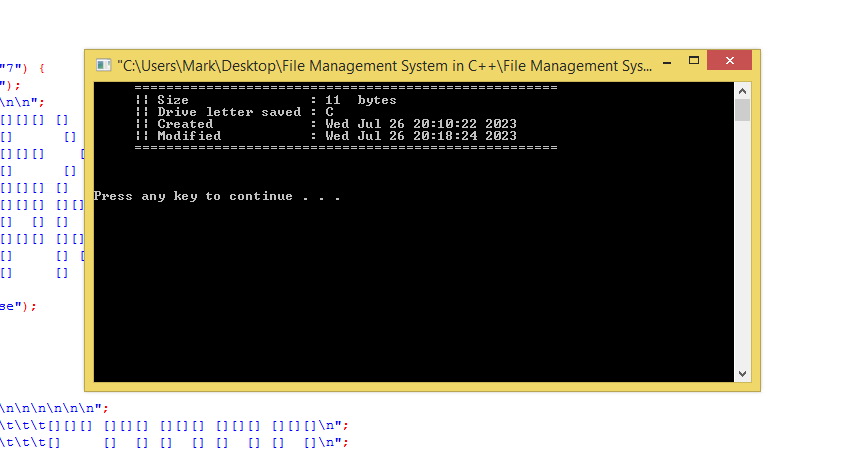Minimize the File Management System console
This screenshot has width=859, height=454.
pos(667,62)
